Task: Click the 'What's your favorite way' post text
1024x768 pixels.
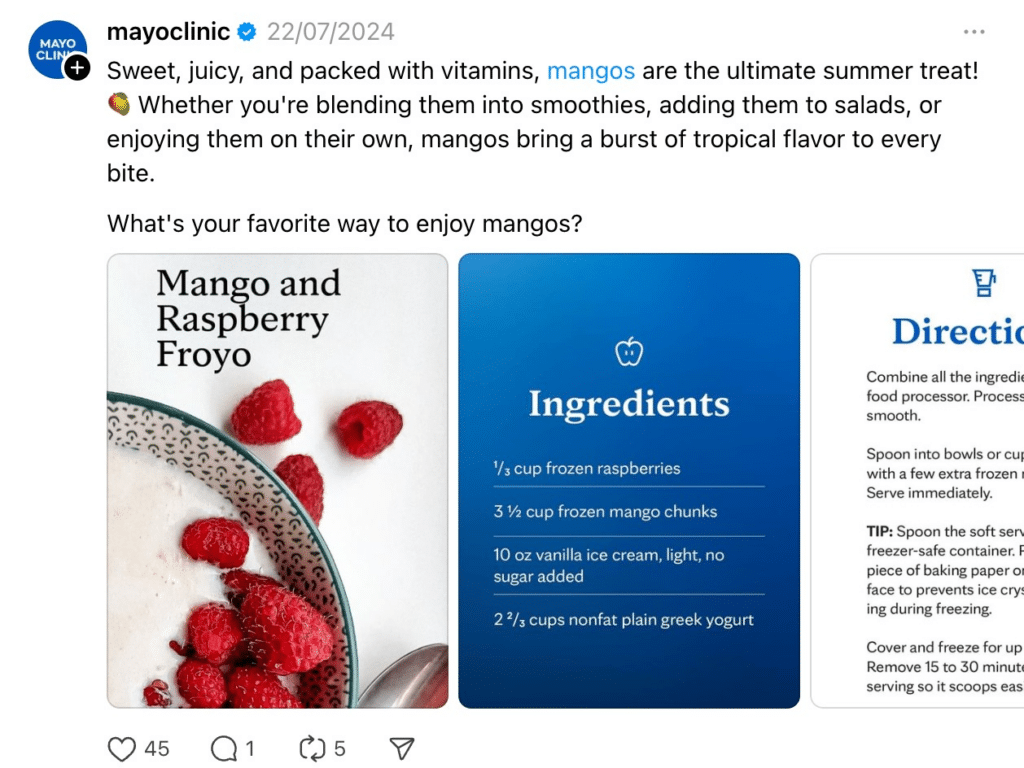Action: pyautogui.click(x=344, y=223)
